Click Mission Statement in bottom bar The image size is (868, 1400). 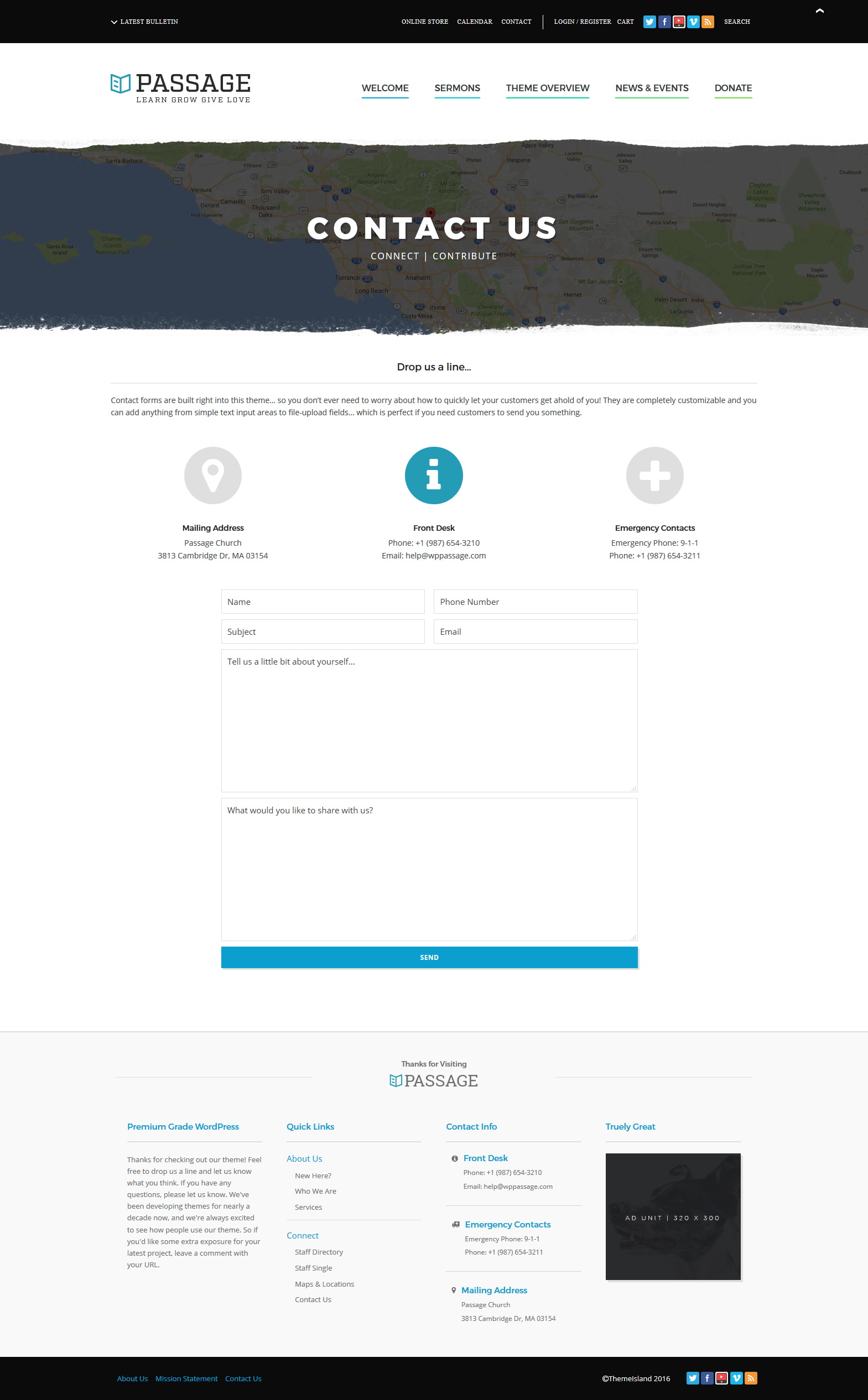[186, 1379]
